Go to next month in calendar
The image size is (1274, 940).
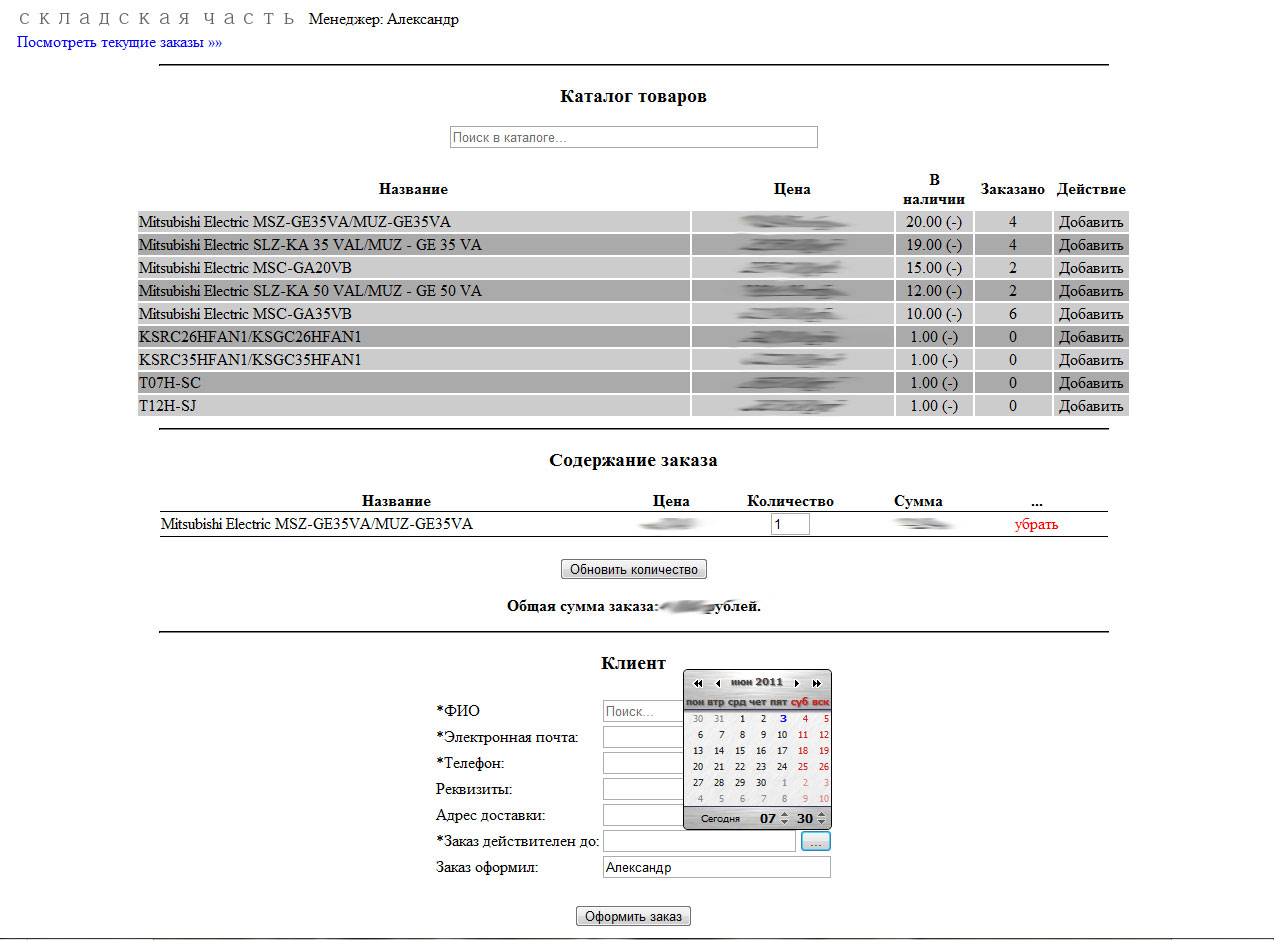point(797,682)
